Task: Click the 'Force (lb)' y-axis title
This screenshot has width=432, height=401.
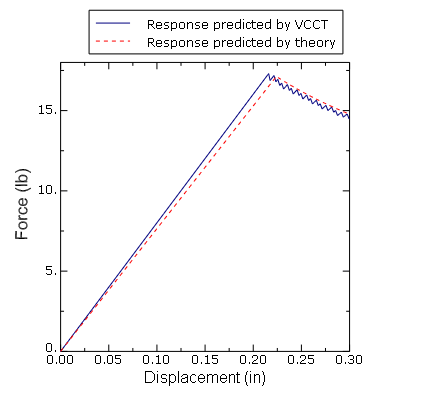Action: 22,204
